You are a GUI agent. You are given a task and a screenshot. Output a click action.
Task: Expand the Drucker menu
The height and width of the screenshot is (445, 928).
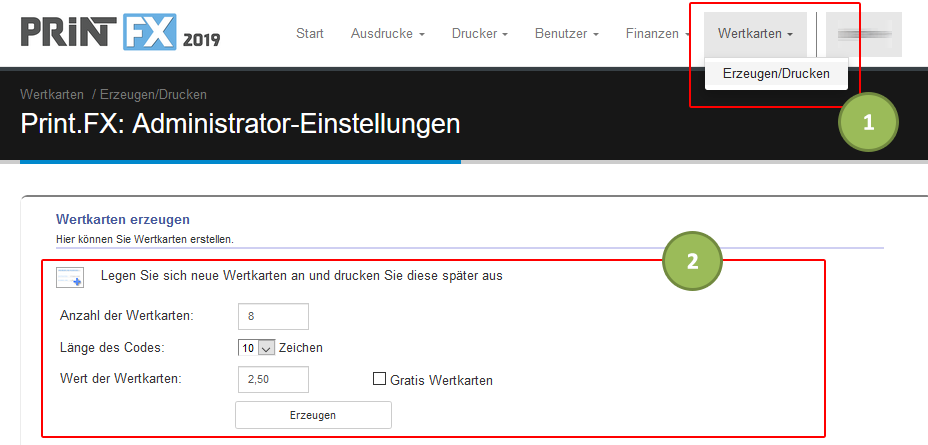pos(480,34)
